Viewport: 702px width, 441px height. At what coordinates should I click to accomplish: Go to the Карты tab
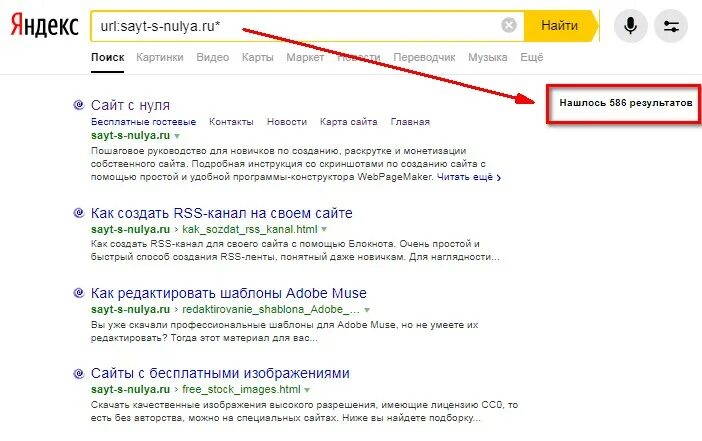(x=257, y=57)
